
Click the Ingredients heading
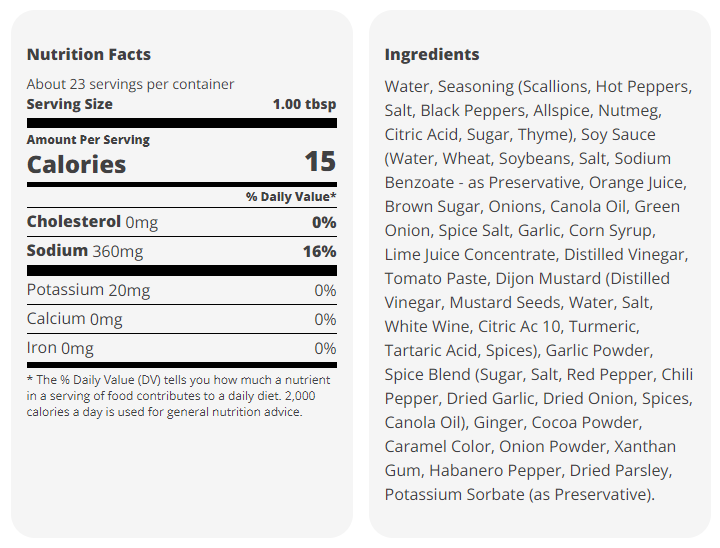tap(432, 54)
